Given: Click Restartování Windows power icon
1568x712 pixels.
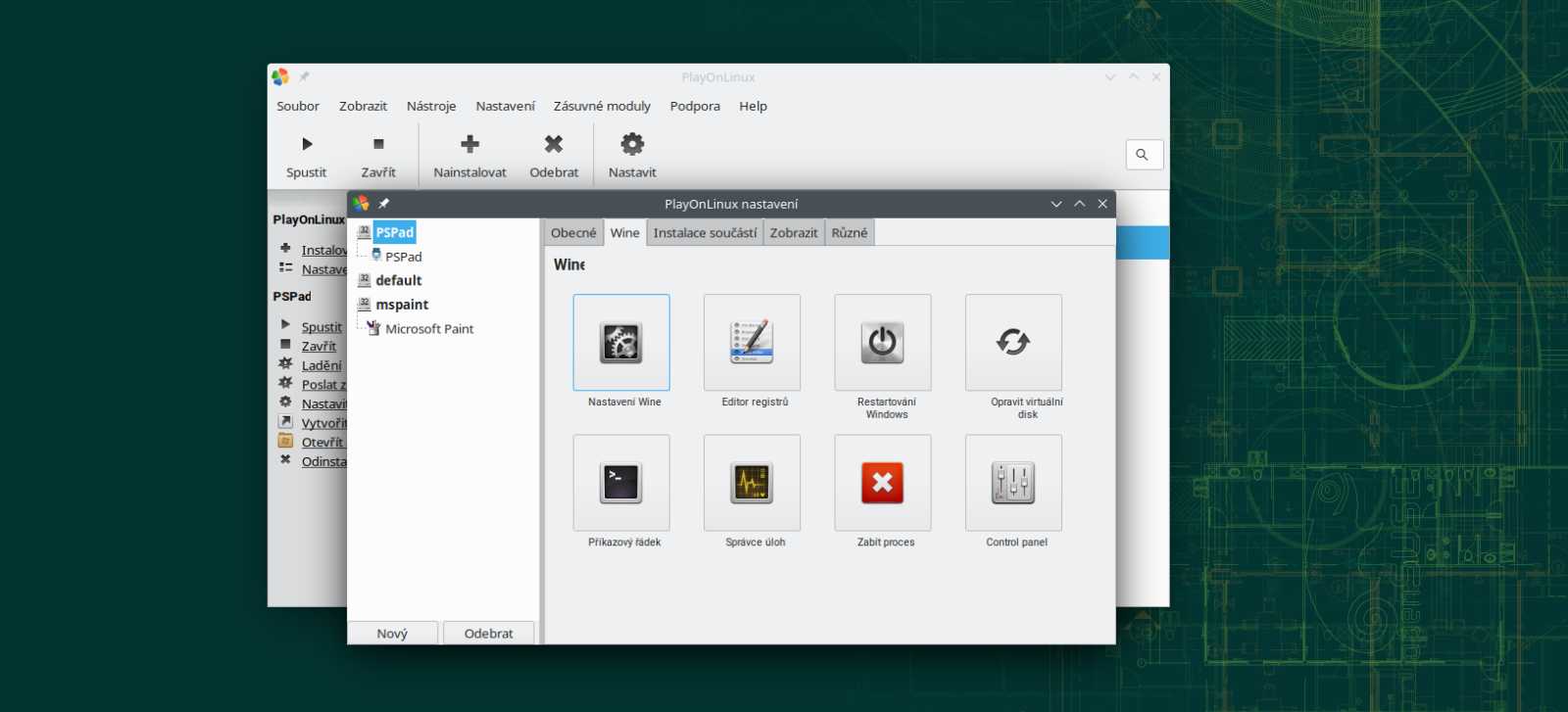Looking at the screenshot, I should click(883, 343).
